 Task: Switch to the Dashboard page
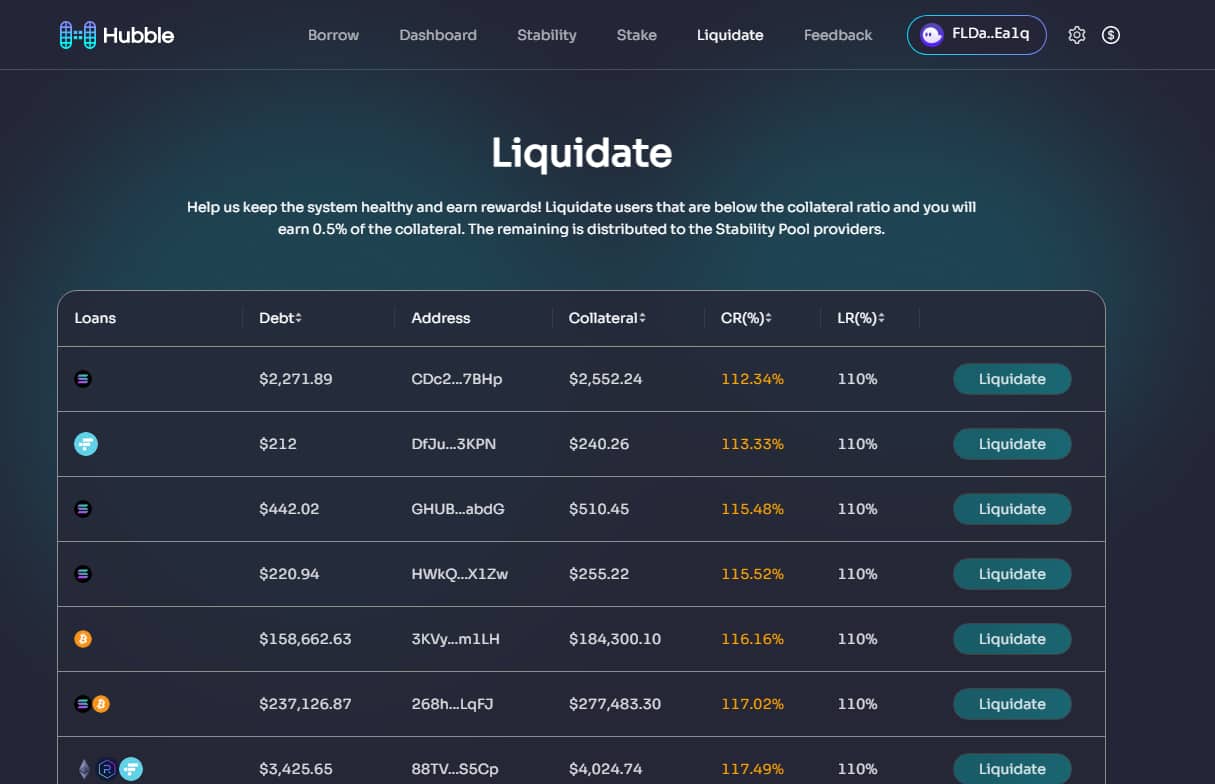click(x=438, y=34)
